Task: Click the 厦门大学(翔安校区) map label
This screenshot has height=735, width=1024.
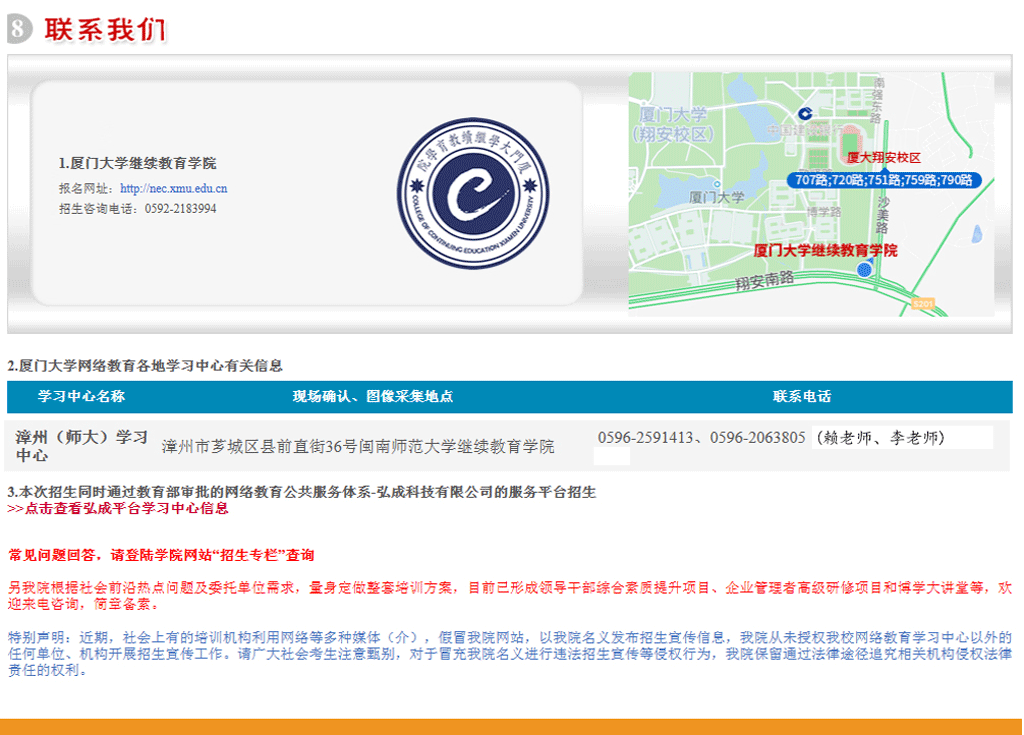Action: pyautogui.click(x=673, y=124)
